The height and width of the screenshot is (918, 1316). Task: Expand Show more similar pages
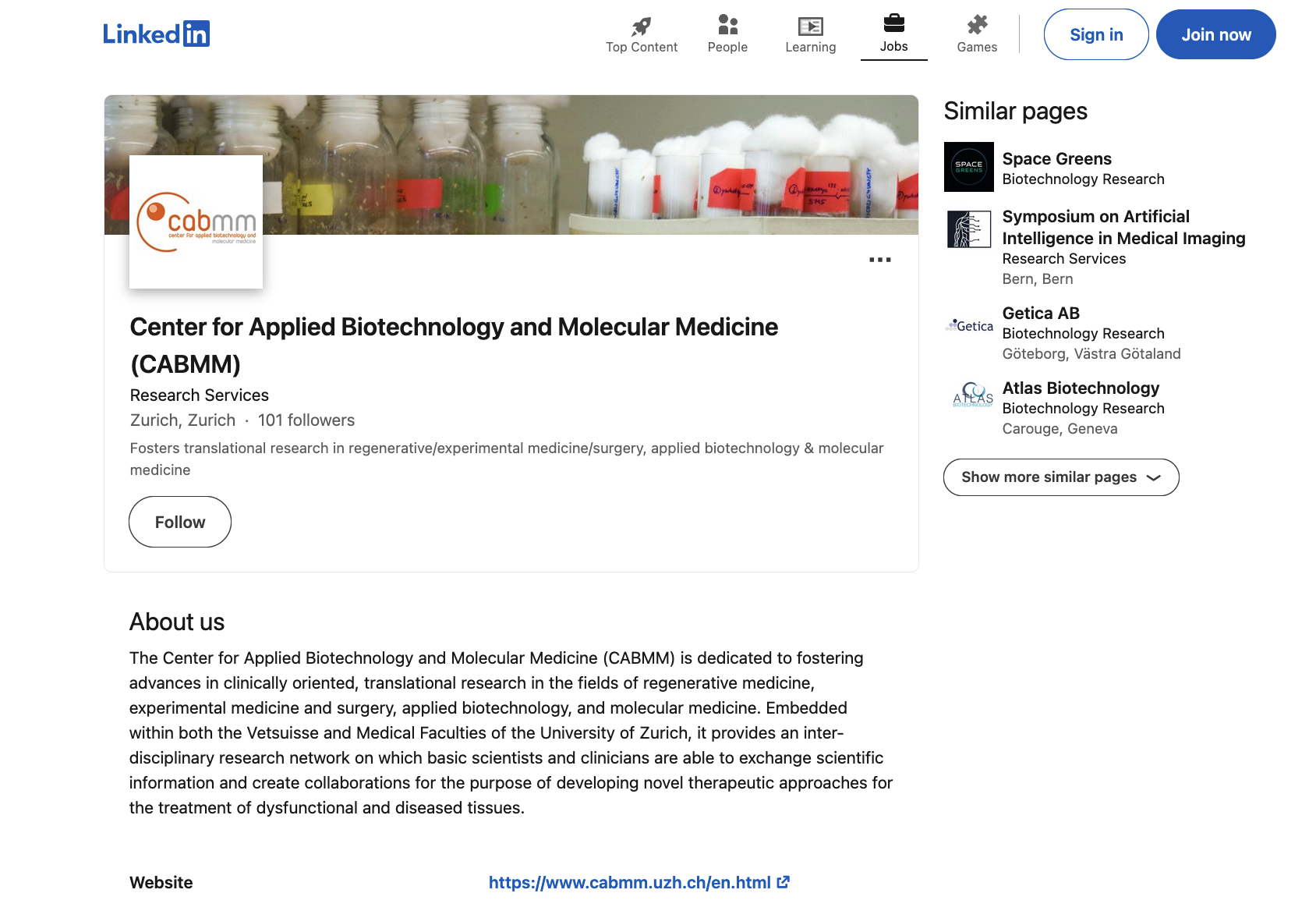pyautogui.click(x=1061, y=477)
